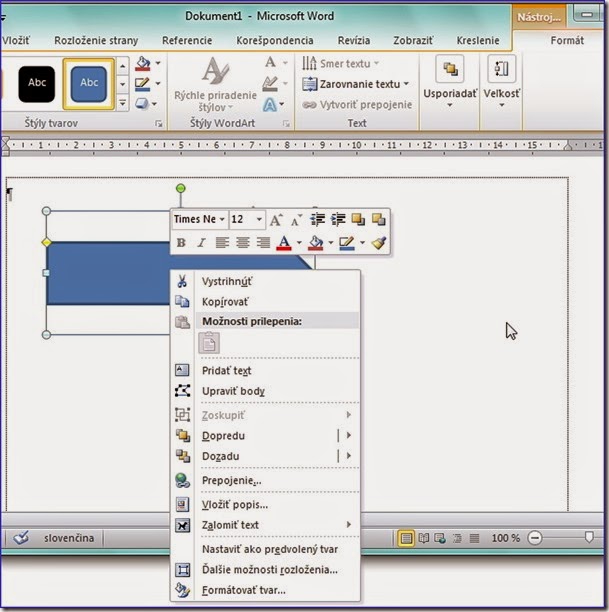Open Zalomiť text submenu
This screenshot has height=612, width=609.
click(x=265, y=525)
